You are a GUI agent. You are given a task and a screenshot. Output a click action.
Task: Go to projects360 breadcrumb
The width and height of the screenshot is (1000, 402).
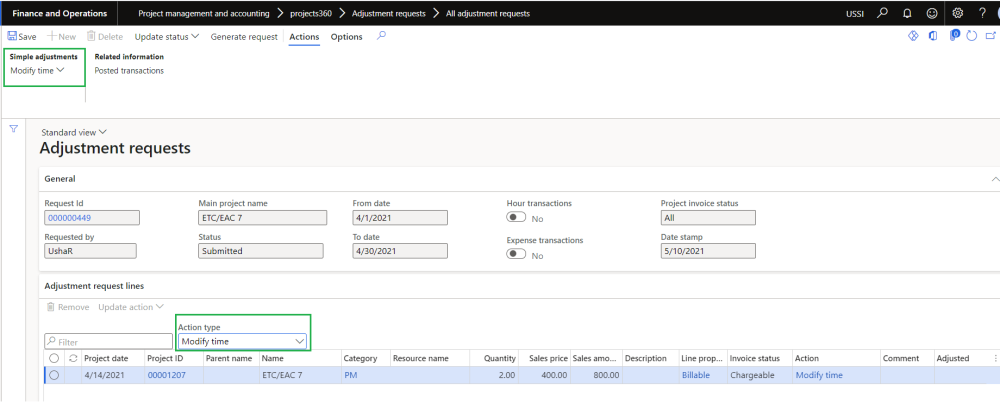tap(312, 13)
